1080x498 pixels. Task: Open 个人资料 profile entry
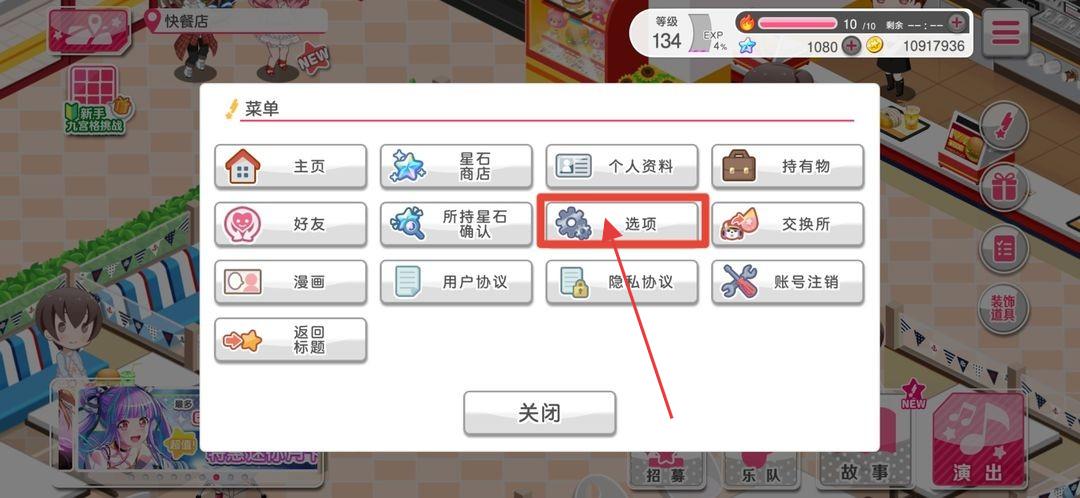pyautogui.click(x=622, y=166)
